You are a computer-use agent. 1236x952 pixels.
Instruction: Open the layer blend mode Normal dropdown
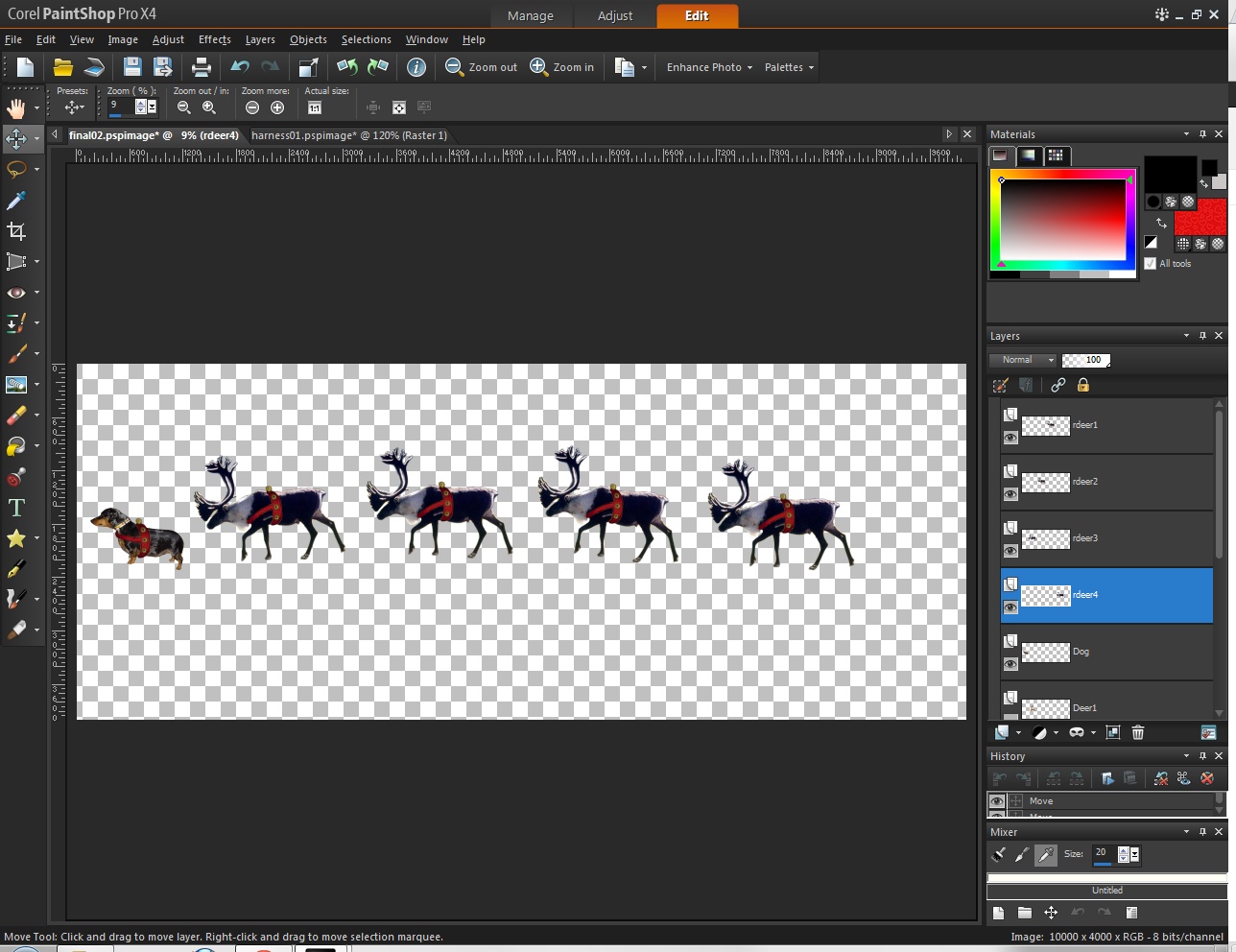point(1023,360)
